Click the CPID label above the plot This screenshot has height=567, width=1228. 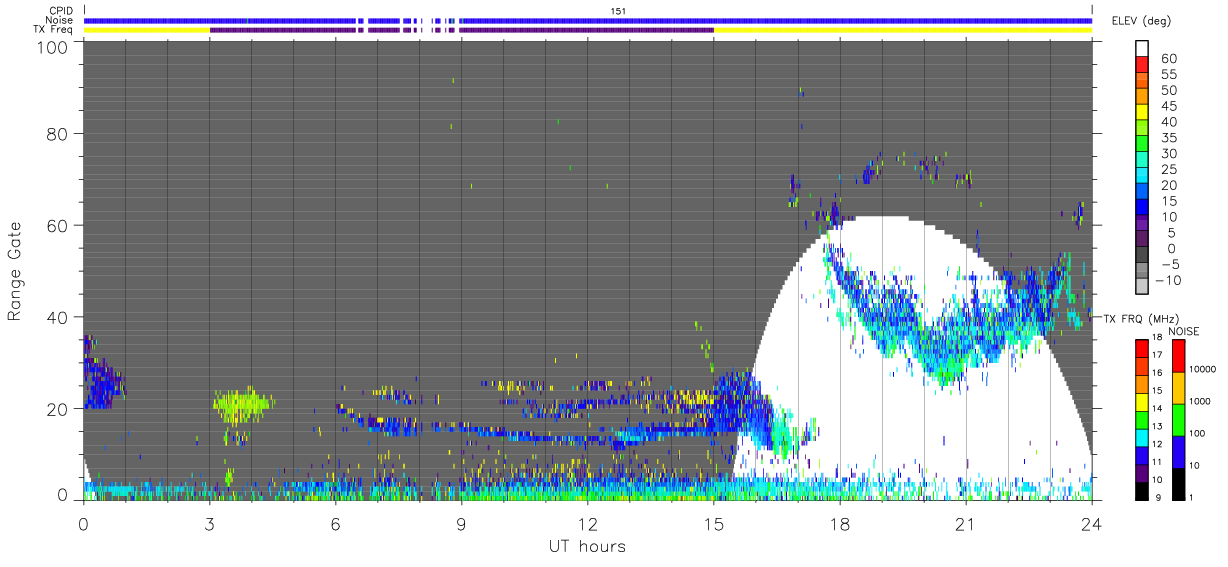pos(61,10)
